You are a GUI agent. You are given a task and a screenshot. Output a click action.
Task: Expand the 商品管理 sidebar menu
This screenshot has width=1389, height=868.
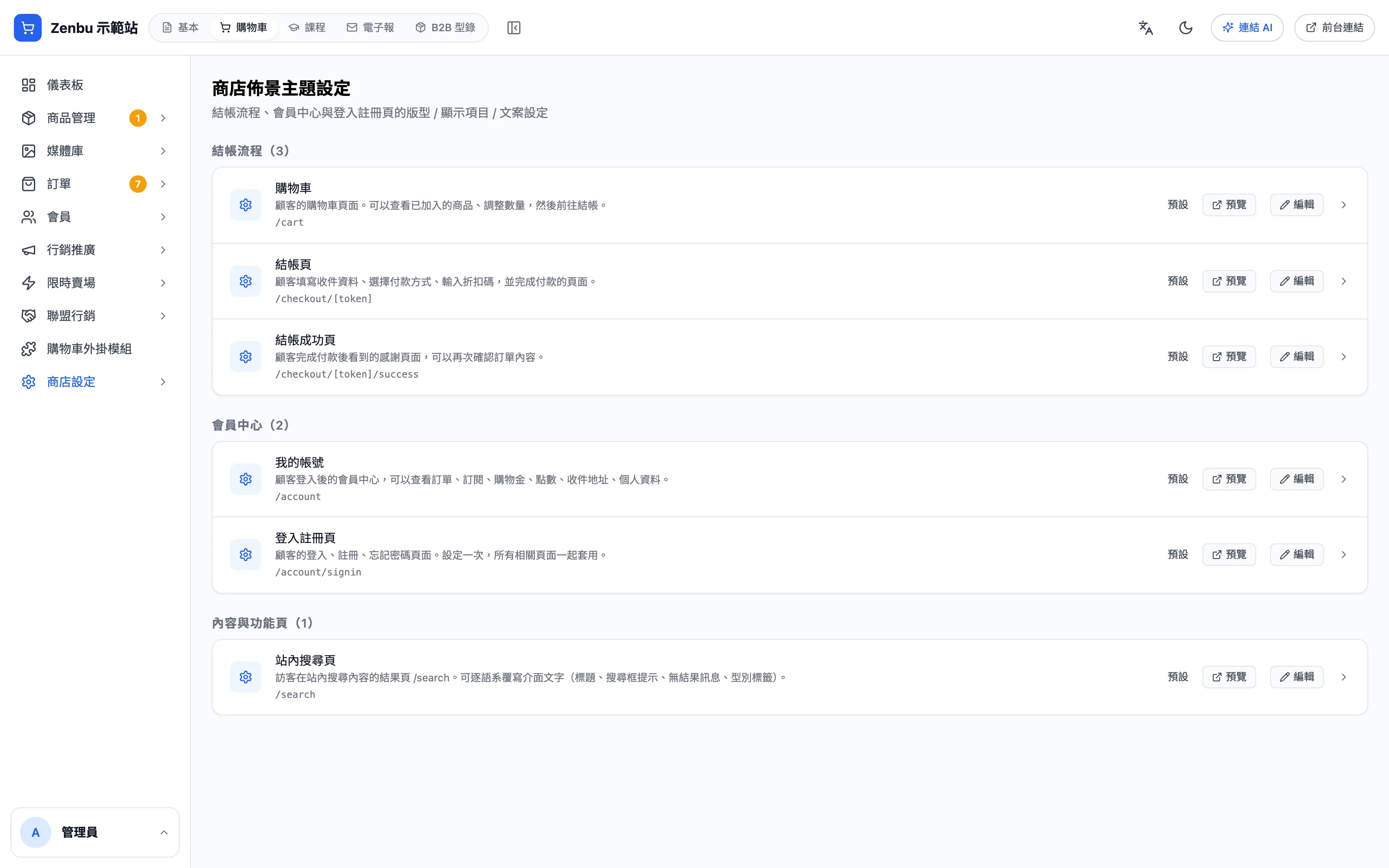coord(163,118)
